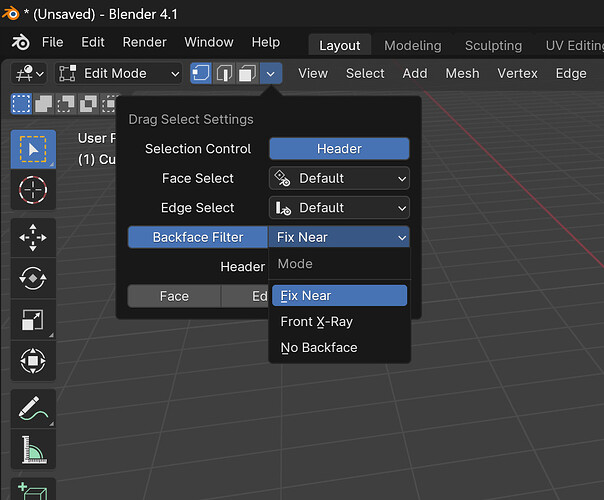Open the Face Select Default dropdown
The image size is (604, 500).
point(339,178)
